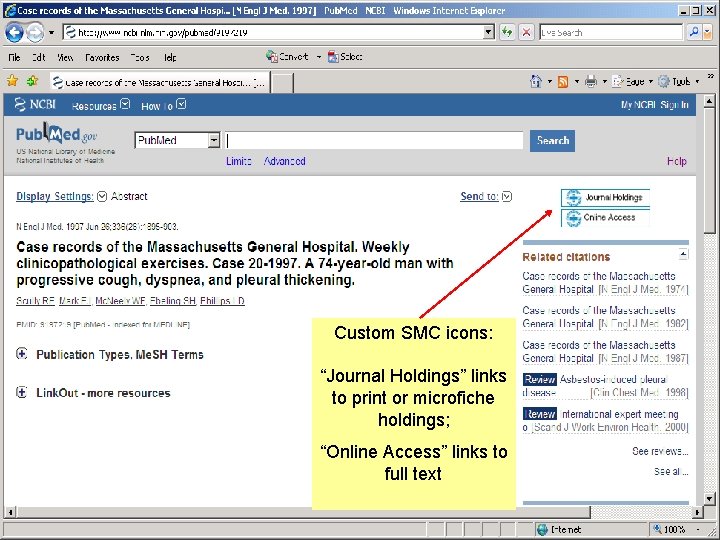This screenshot has width=720, height=540.
Task: Click the Refresh page icon
Action: coord(507,32)
